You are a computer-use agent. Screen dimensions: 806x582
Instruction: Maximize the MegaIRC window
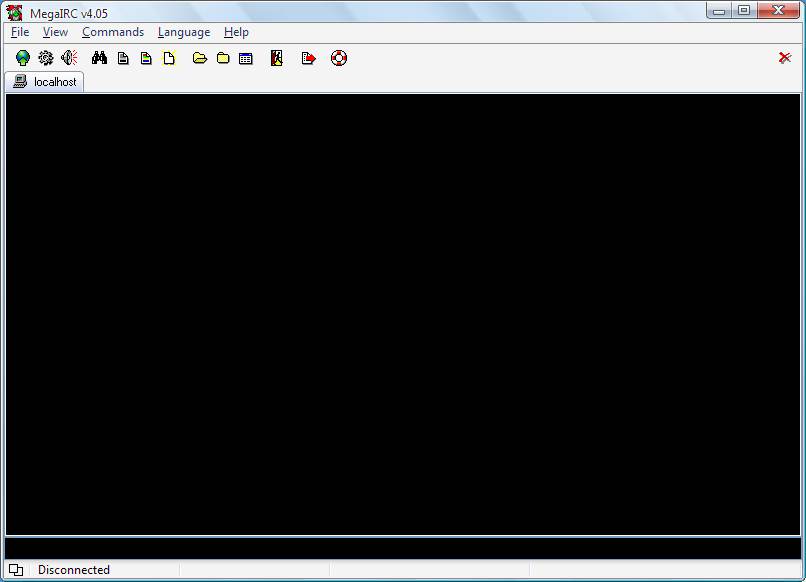pos(743,10)
